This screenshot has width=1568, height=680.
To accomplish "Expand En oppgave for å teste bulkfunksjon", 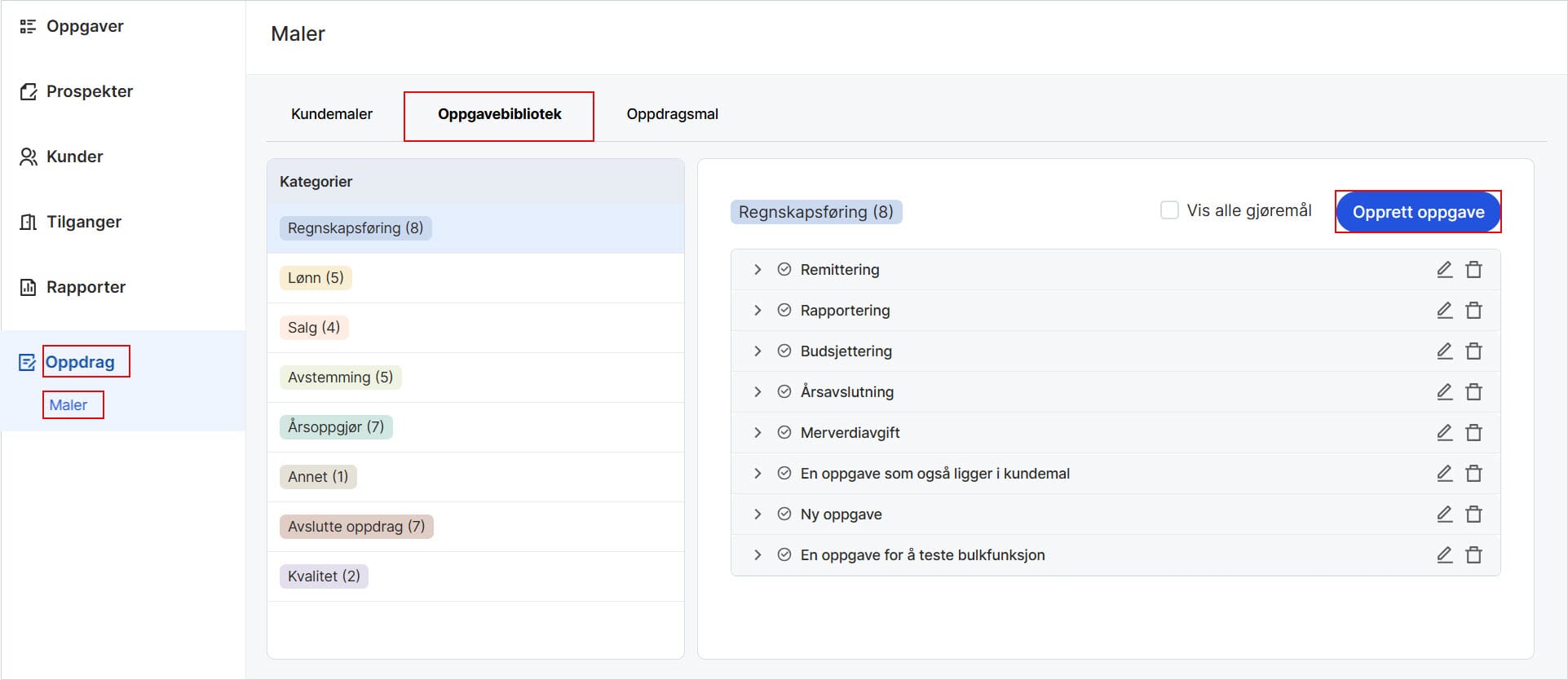I will [757, 555].
